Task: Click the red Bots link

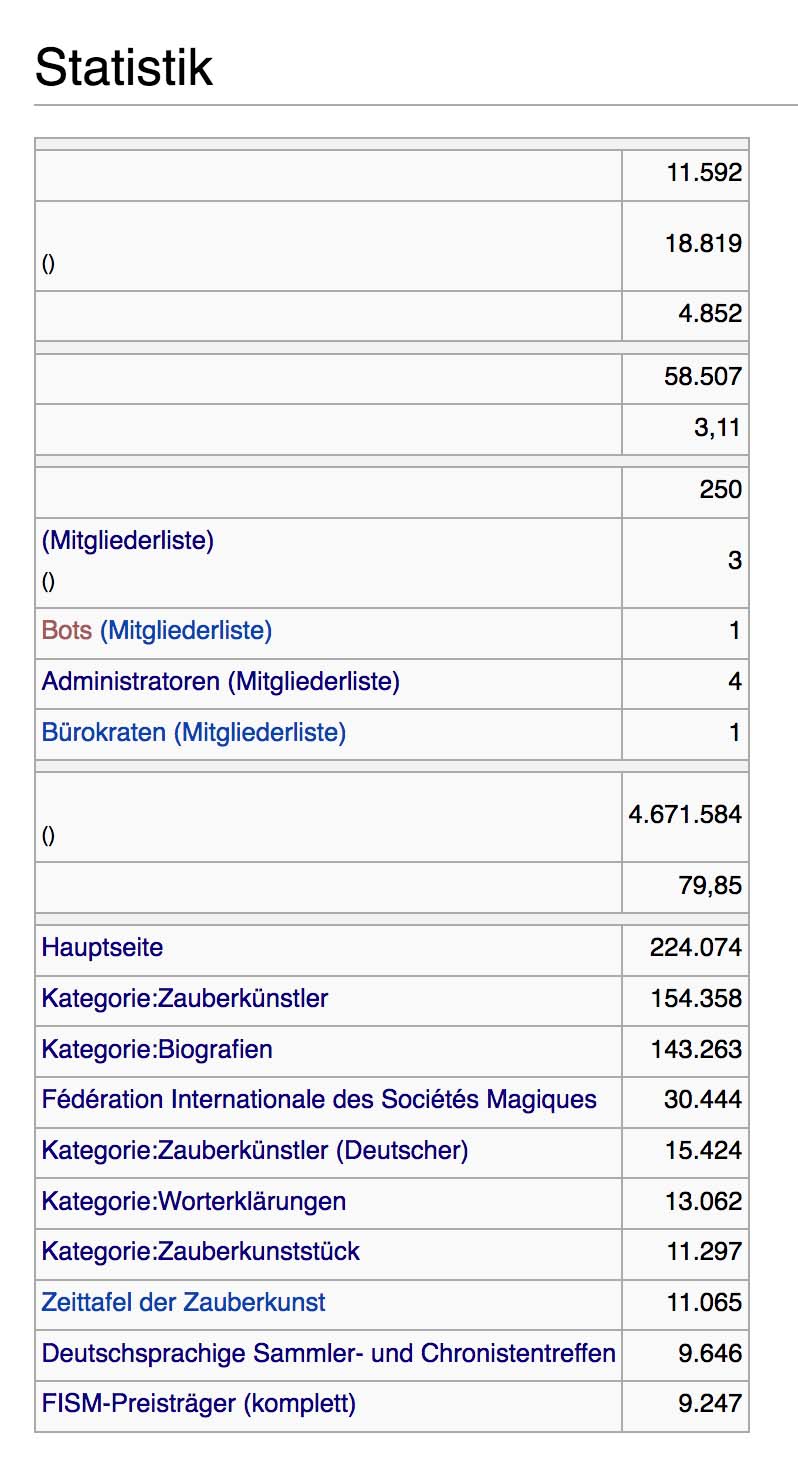Action: (67, 631)
